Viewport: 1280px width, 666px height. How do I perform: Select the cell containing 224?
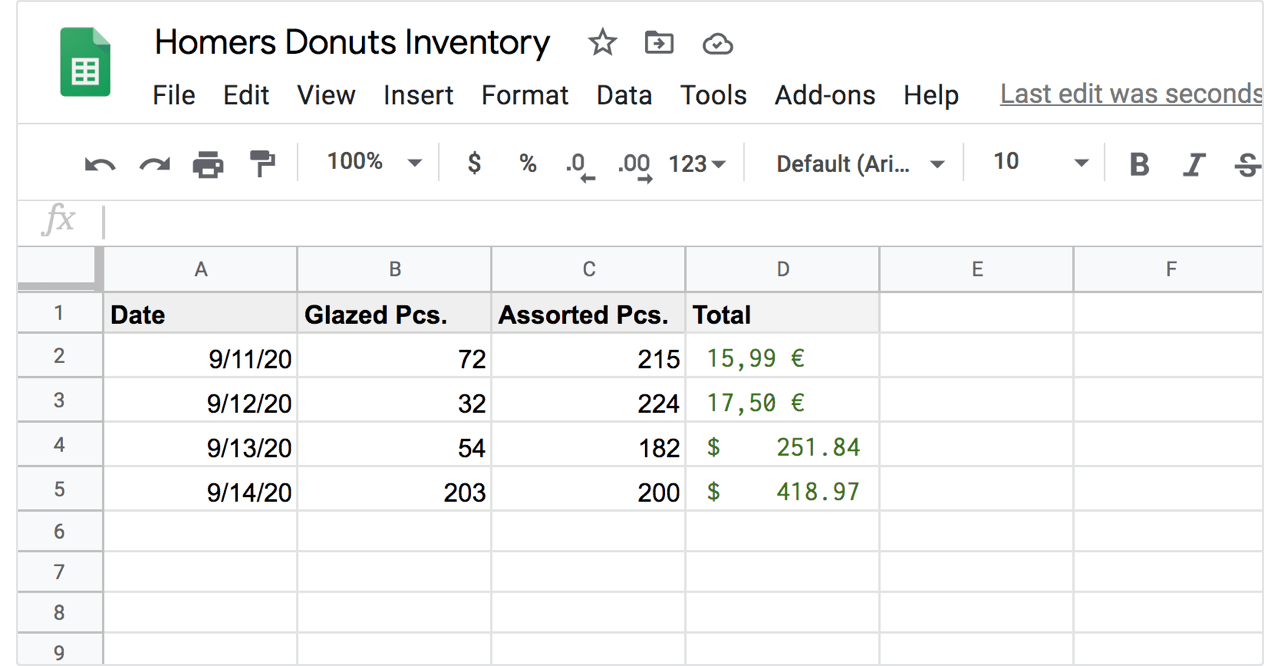tap(588, 401)
